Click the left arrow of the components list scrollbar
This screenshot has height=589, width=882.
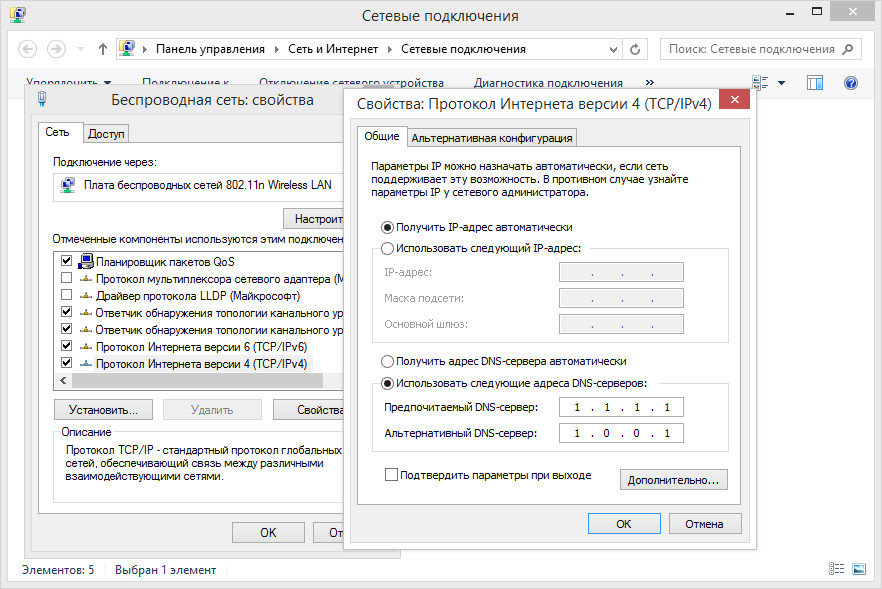(x=64, y=381)
